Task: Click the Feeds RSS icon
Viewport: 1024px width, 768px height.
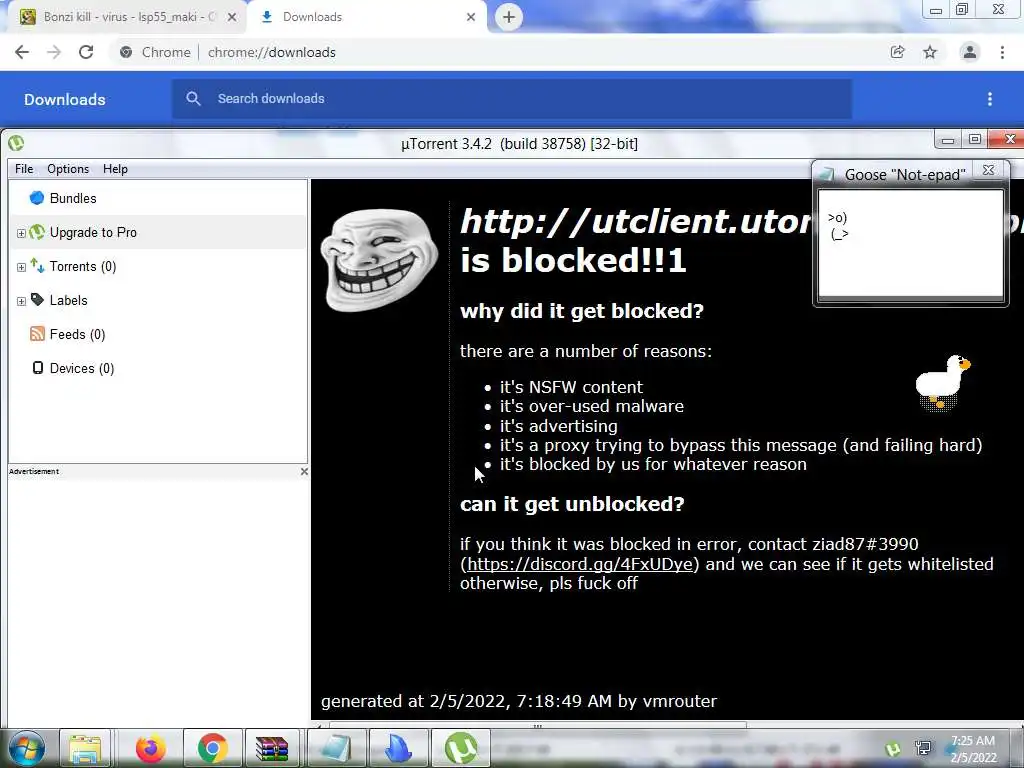Action: click(37, 334)
